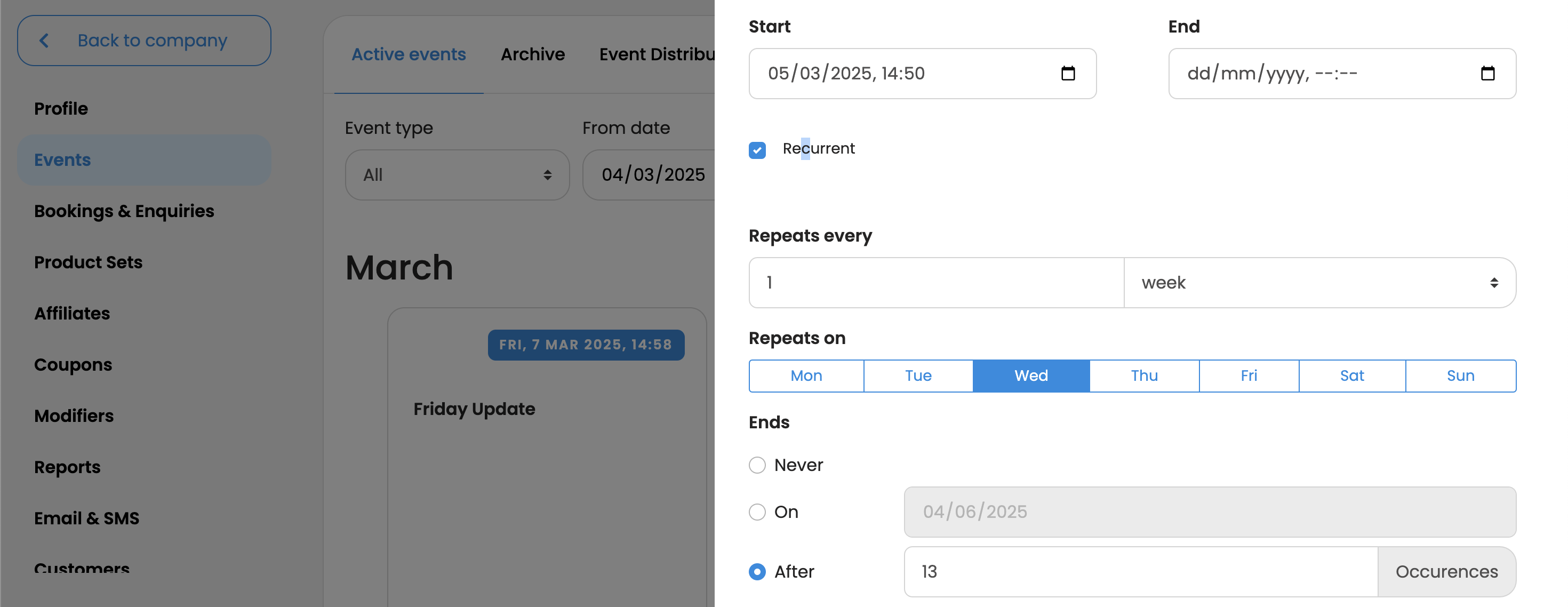Click the back arrow in Back to company
The image size is (1568, 607).
[x=44, y=41]
